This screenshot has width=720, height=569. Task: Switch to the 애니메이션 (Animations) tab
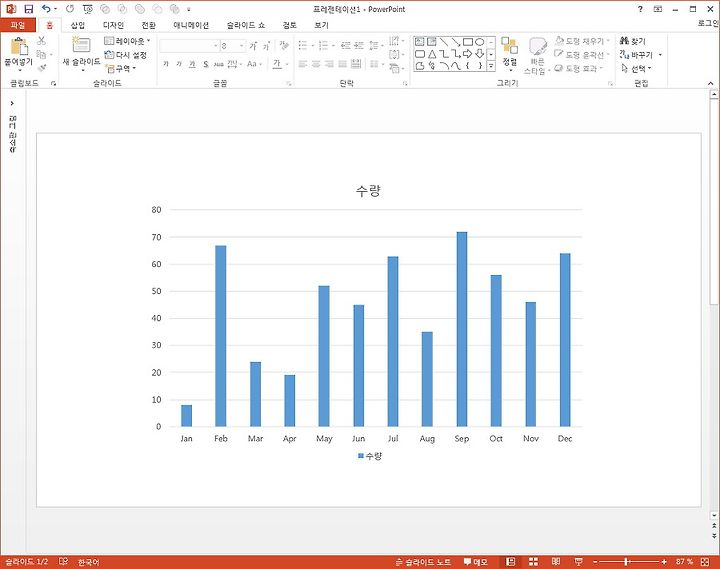[191, 25]
